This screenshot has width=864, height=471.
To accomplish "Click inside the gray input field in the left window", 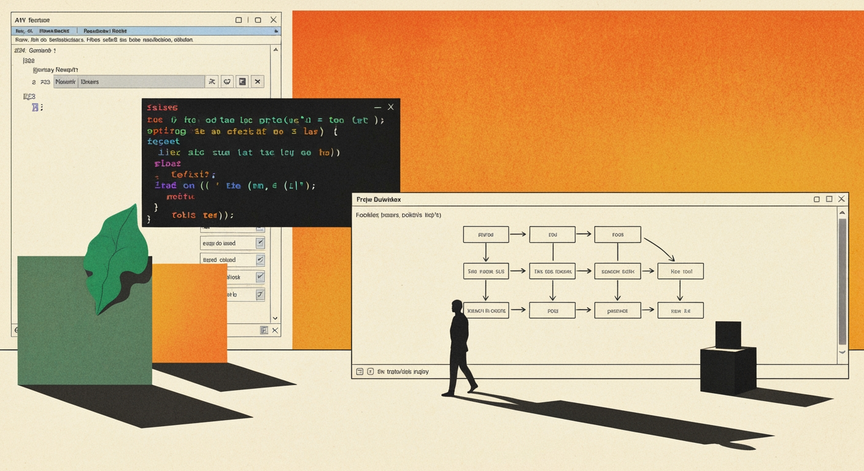I will pyautogui.click(x=129, y=82).
